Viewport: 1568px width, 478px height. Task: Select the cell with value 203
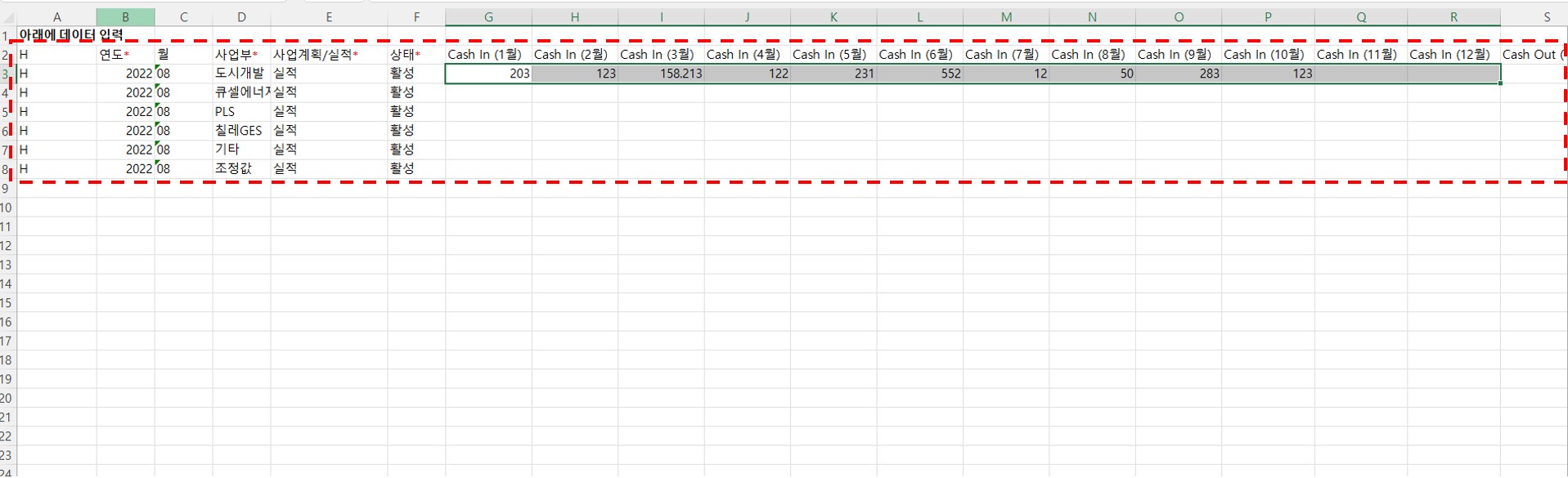[x=488, y=74]
